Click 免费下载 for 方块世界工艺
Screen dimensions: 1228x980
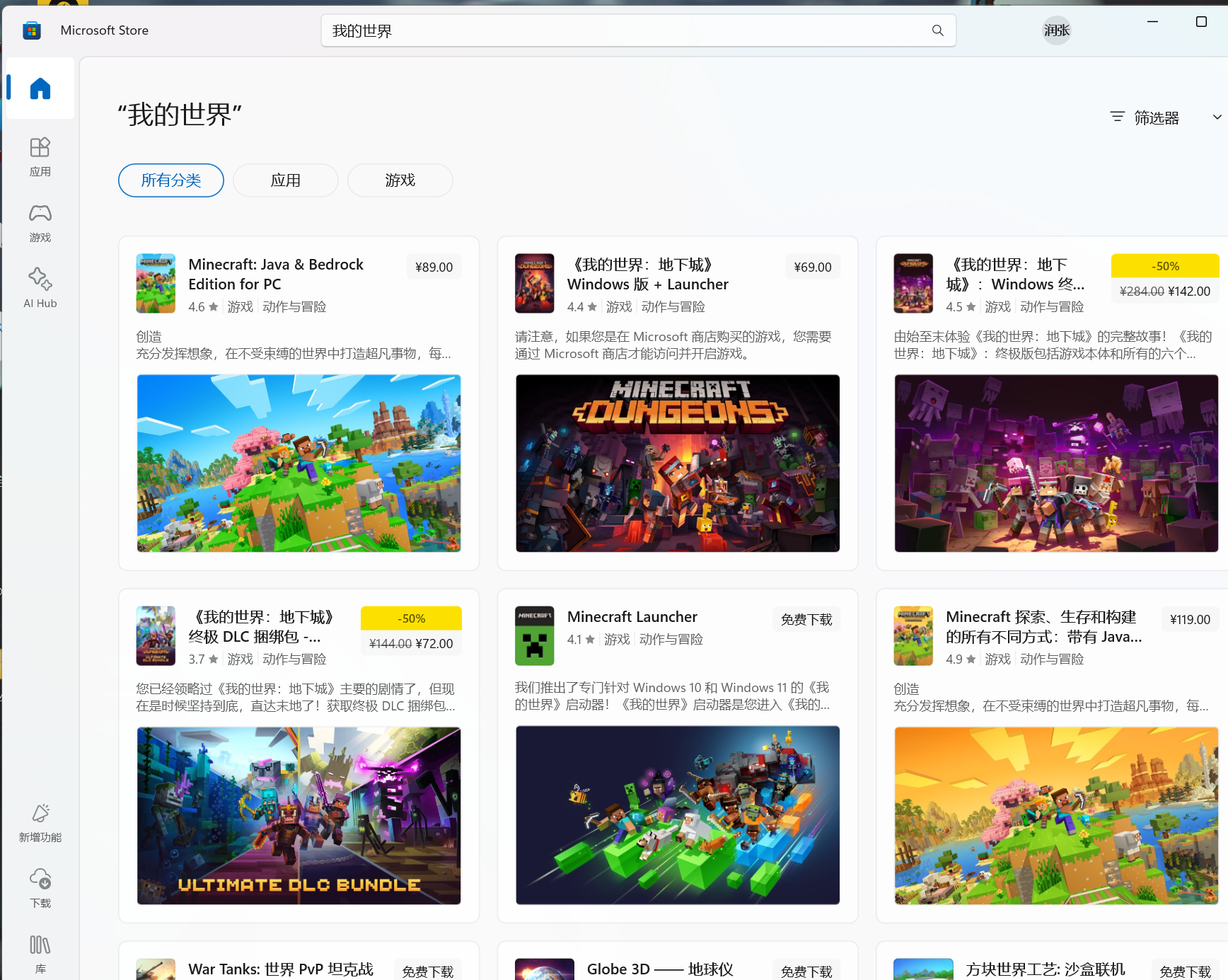pos(1186,971)
